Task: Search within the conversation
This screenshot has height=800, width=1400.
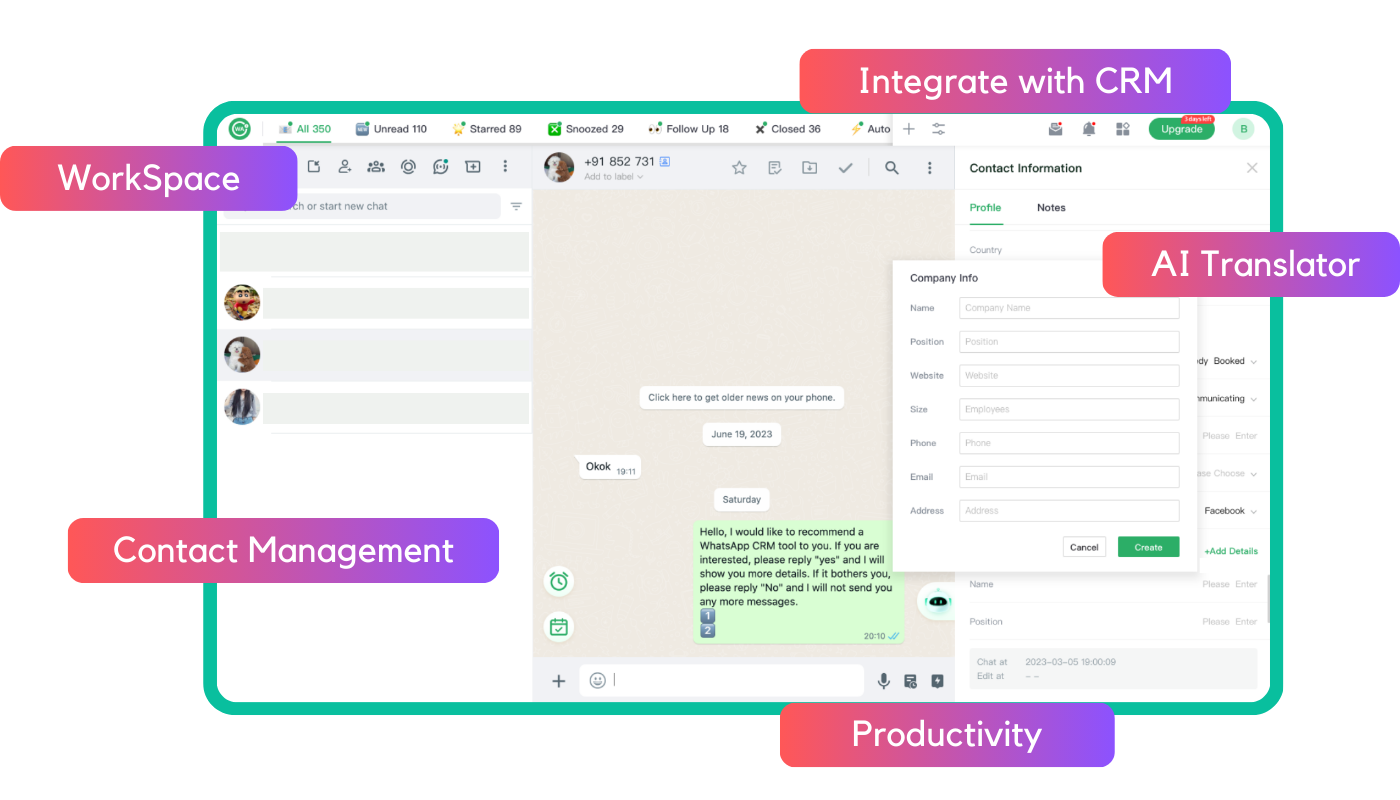Action: (892, 168)
